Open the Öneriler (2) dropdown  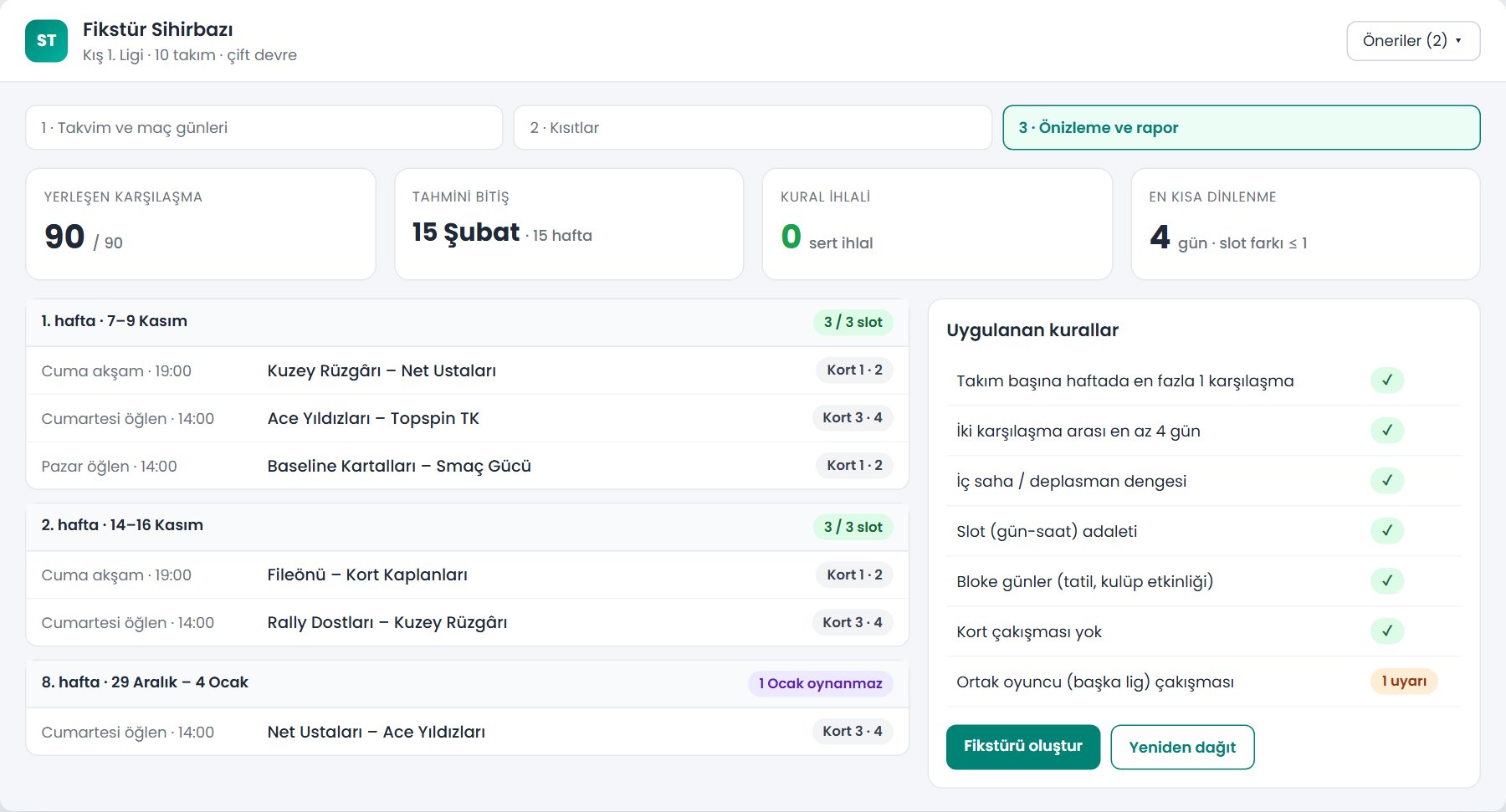pyautogui.click(x=1413, y=41)
